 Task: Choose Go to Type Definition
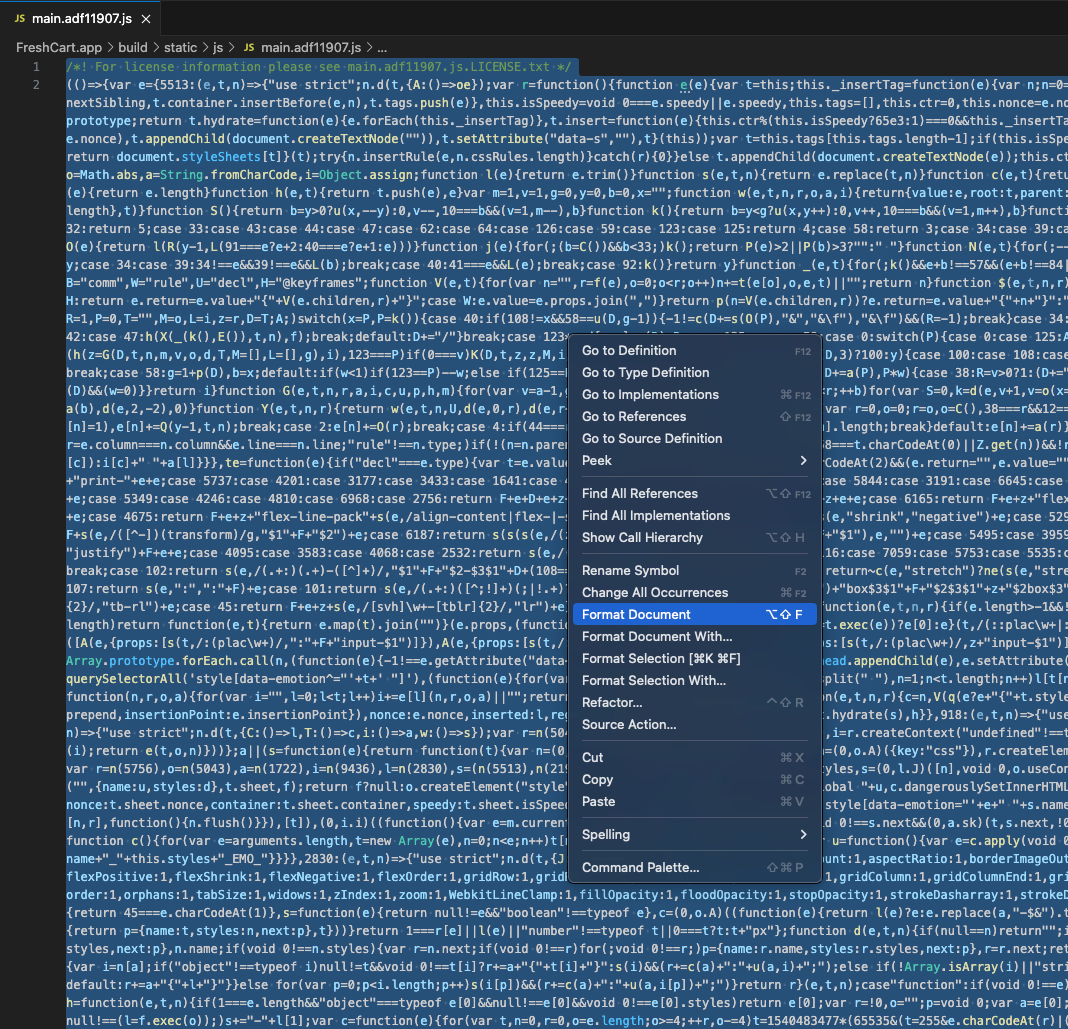tap(694, 373)
